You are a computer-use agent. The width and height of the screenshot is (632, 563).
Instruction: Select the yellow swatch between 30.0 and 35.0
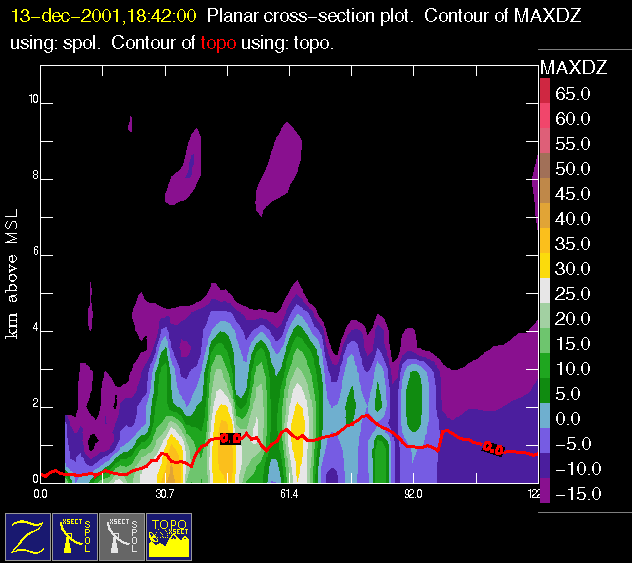(x=544, y=256)
